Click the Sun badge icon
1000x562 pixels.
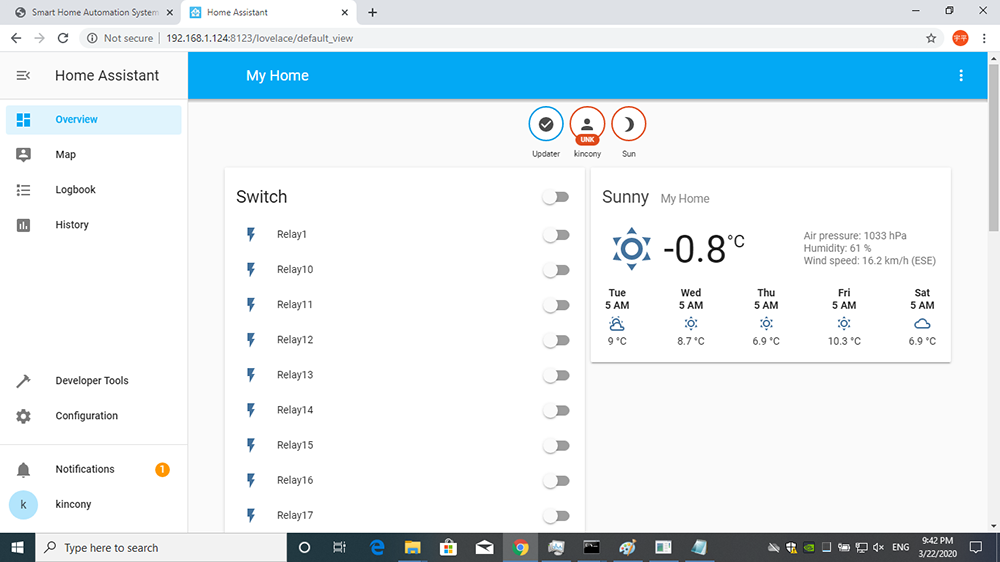coord(628,124)
